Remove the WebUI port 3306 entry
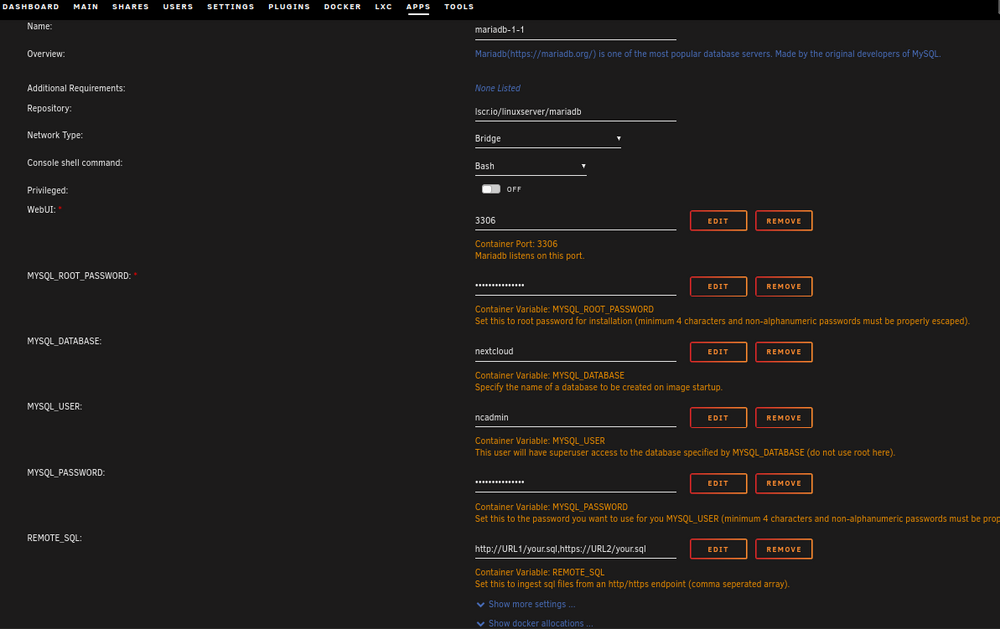The image size is (1000, 629). [x=784, y=221]
